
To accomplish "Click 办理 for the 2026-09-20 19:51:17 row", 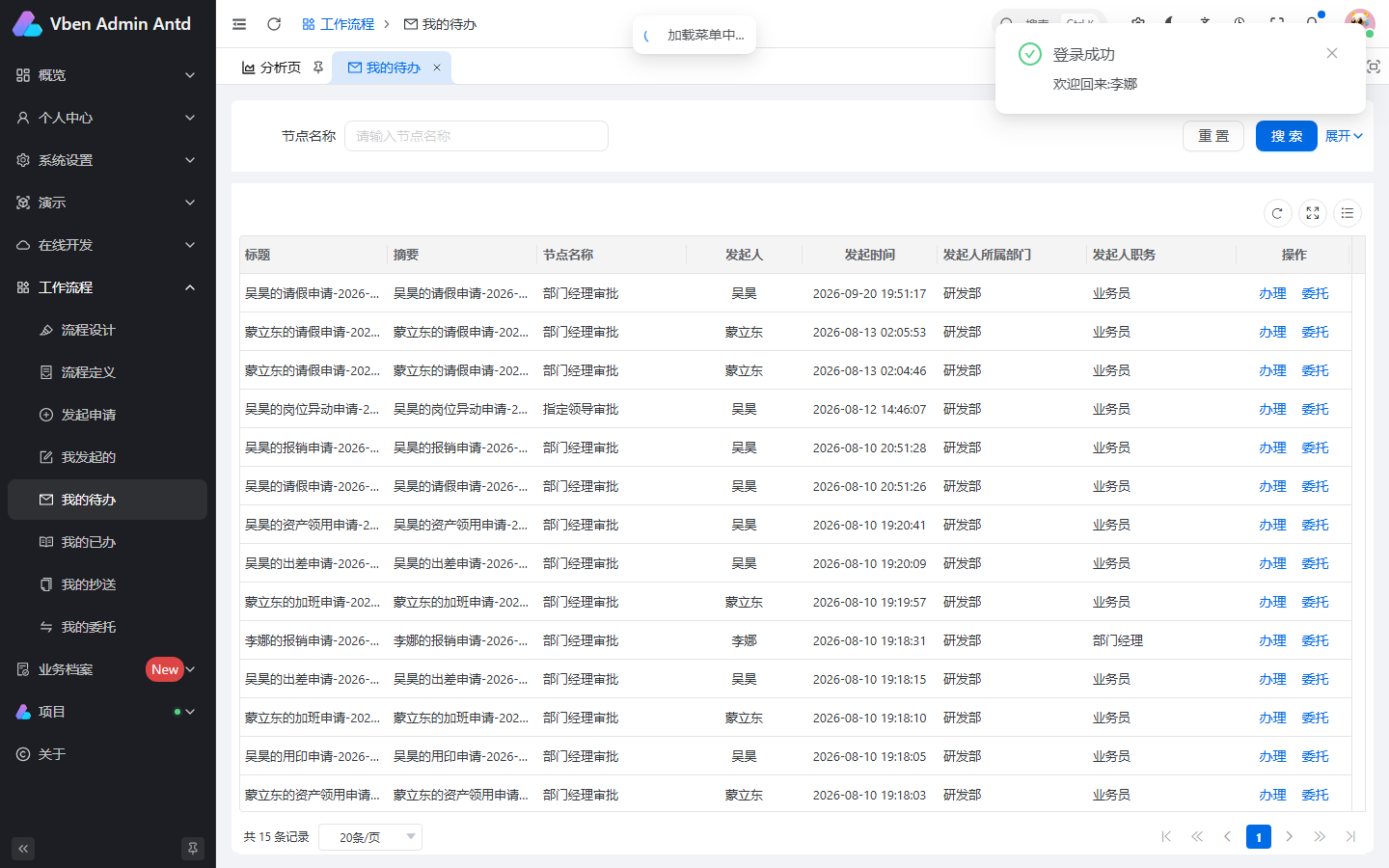I will [1272, 293].
